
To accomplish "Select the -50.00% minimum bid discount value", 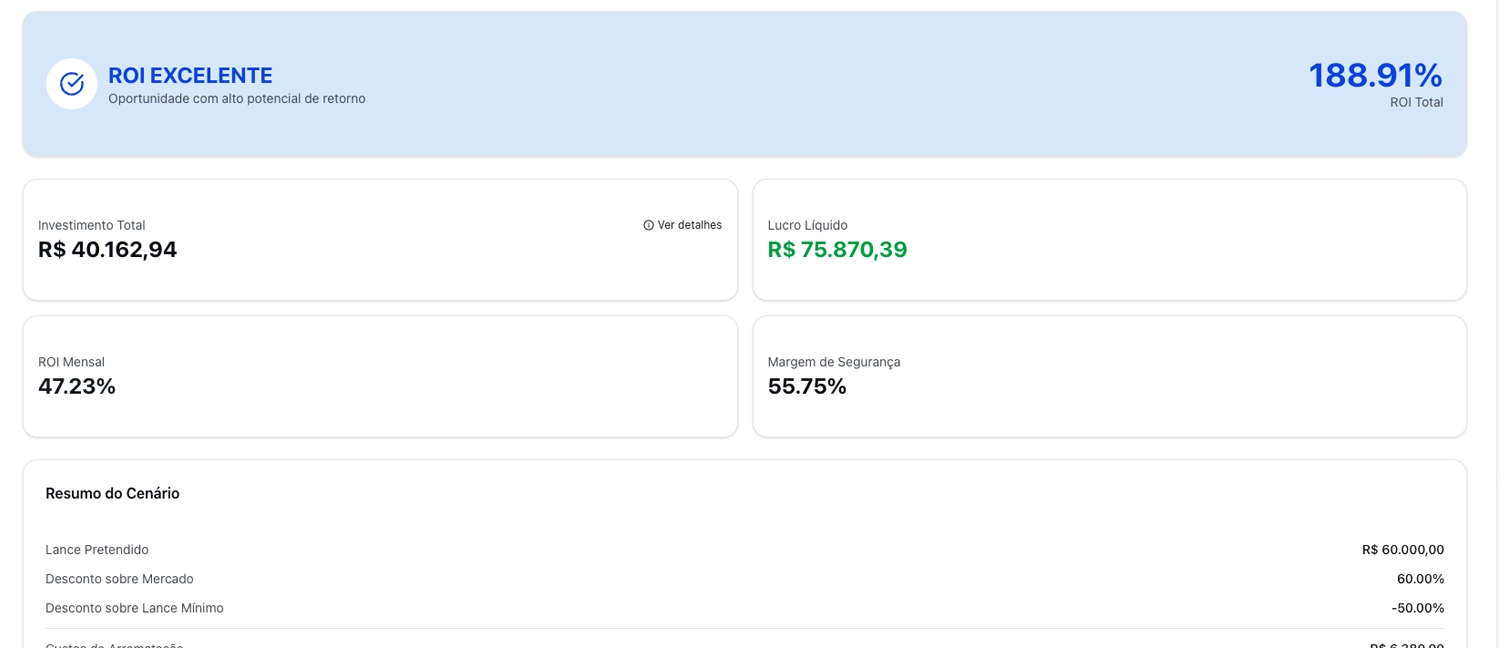I will pyautogui.click(x=1417, y=608).
